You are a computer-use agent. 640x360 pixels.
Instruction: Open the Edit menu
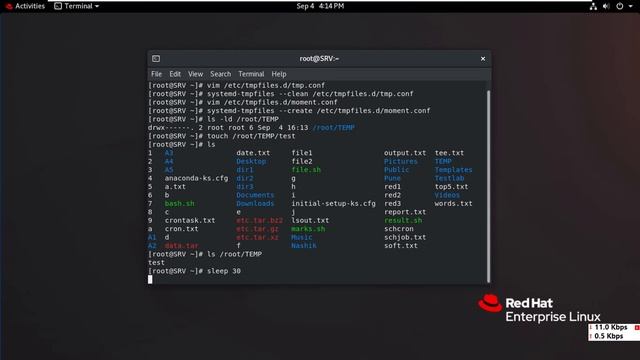pos(175,74)
